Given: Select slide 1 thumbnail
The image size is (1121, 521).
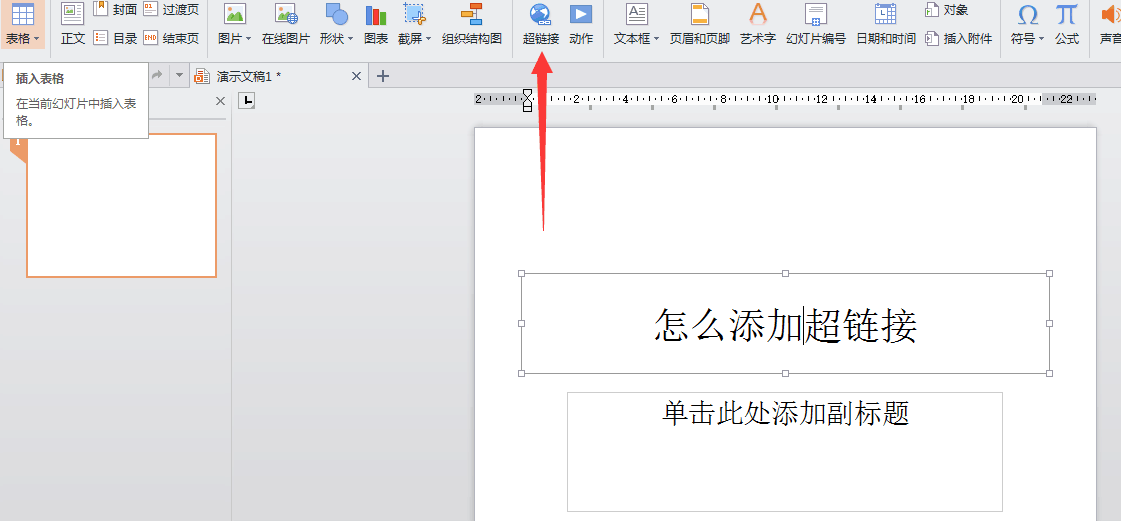Looking at the screenshot, I should [x=122, y=205].
